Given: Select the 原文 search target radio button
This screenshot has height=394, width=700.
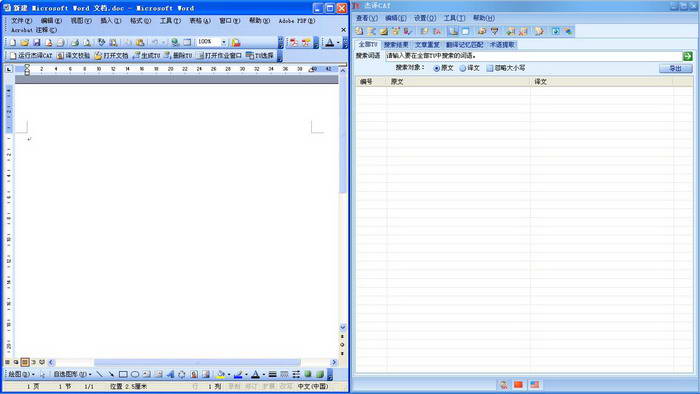Looking at the screenshot, I should (x=443, y=68).
